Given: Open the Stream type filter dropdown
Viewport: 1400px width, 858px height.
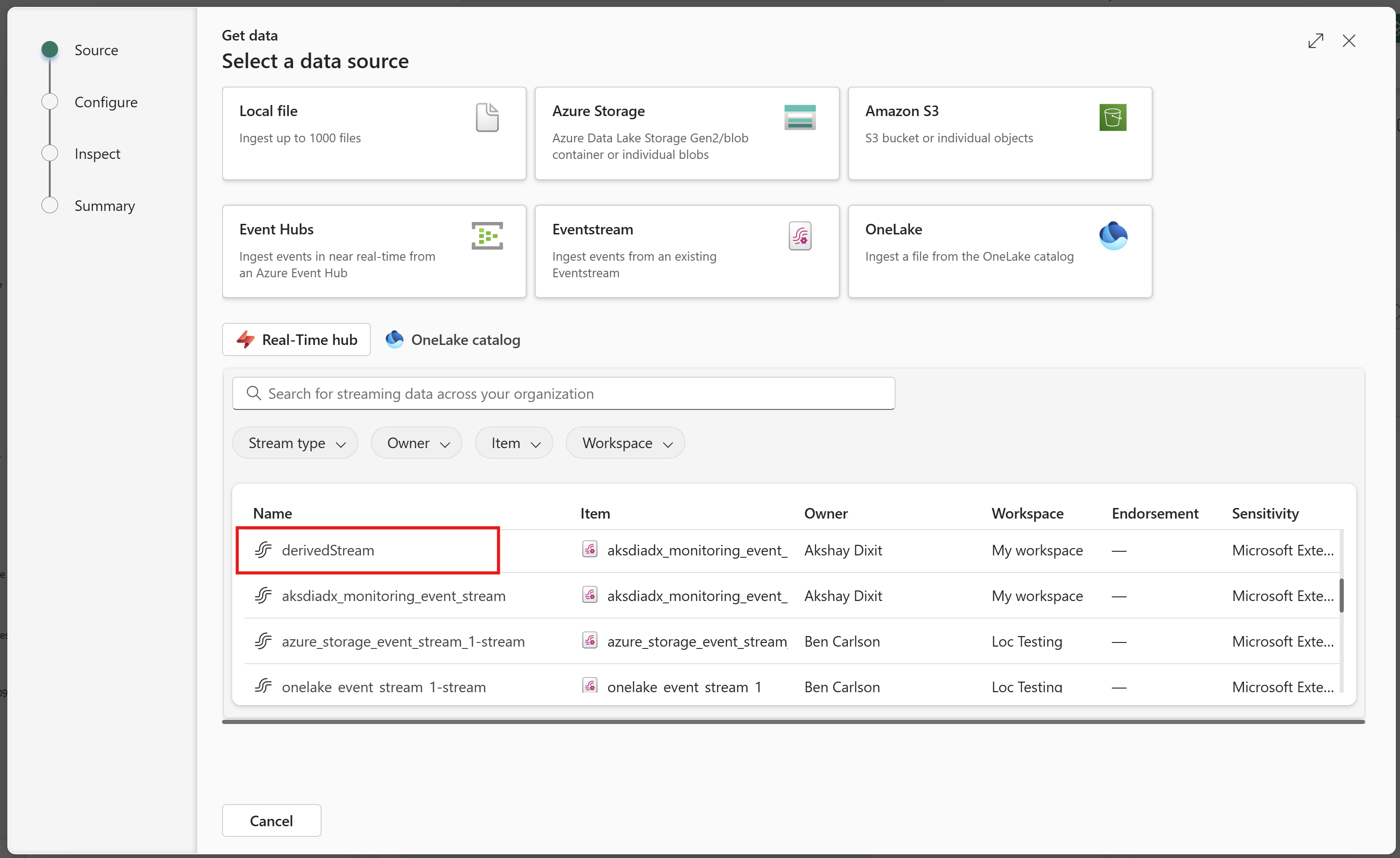Looking at the screenshot, I should 295,443.
